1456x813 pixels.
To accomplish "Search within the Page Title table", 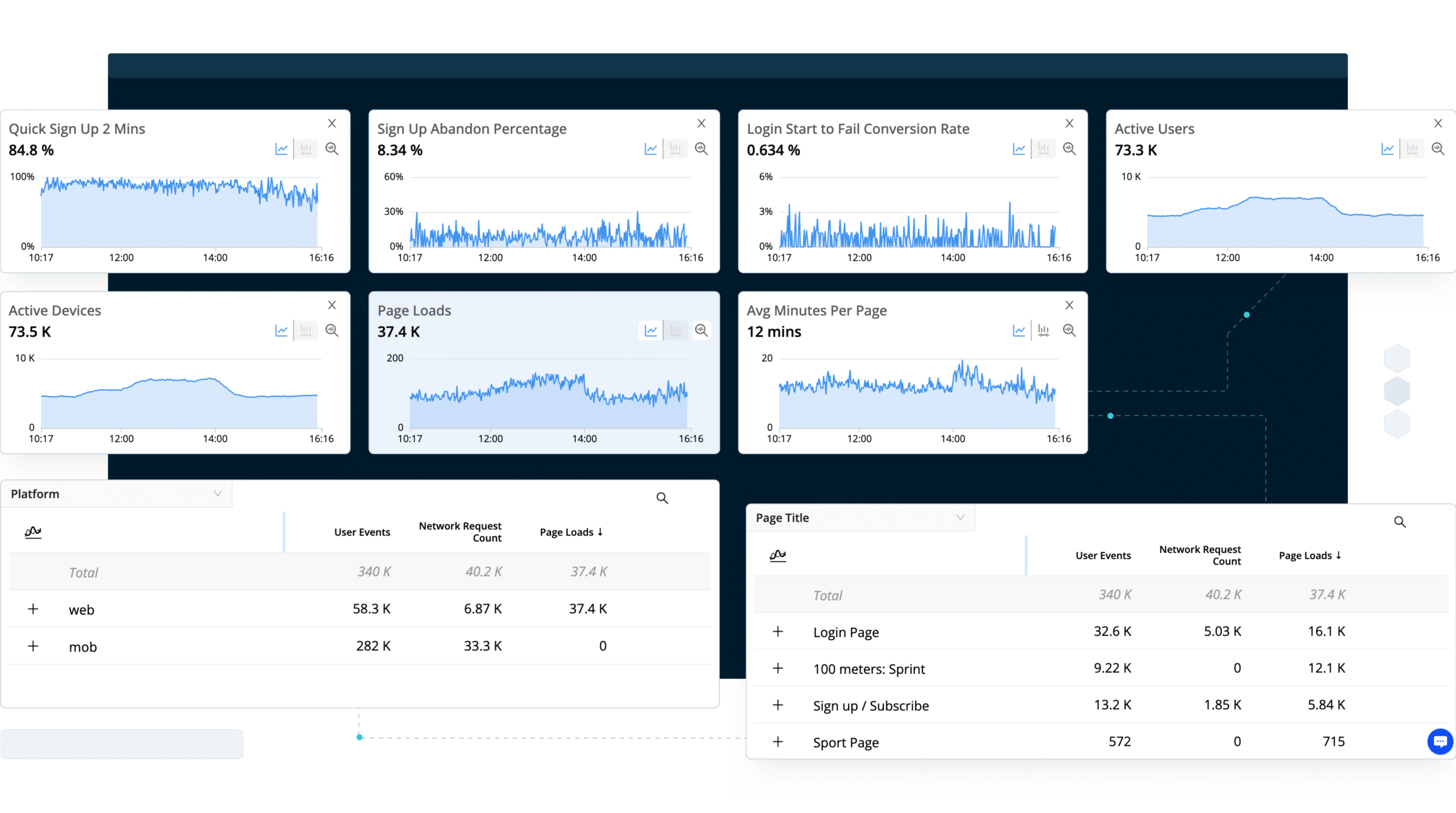I will click(x=1400, y=522).
